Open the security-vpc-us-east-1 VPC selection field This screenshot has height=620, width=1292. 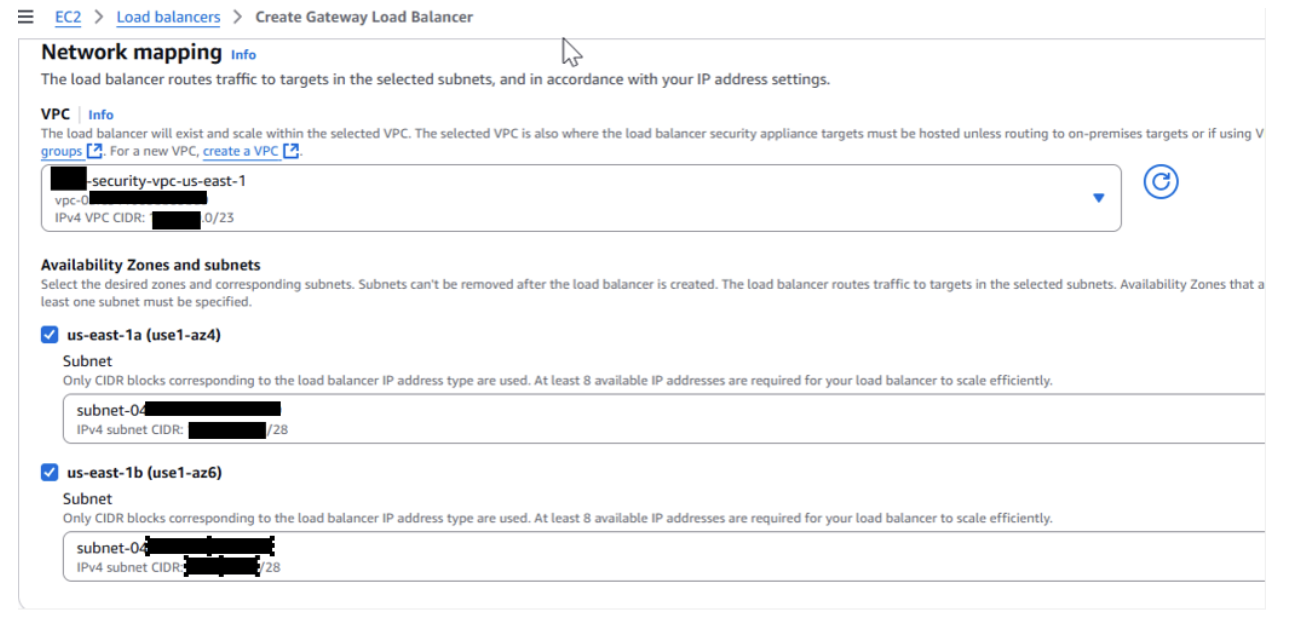tap(580, 198)
